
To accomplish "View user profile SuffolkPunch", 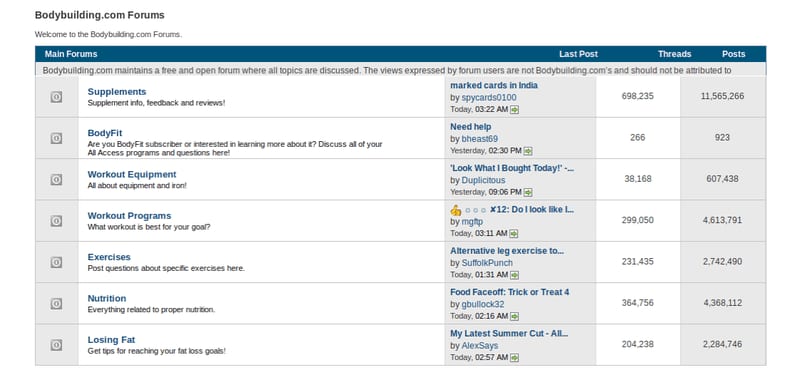I will click(x=487, y=263).
